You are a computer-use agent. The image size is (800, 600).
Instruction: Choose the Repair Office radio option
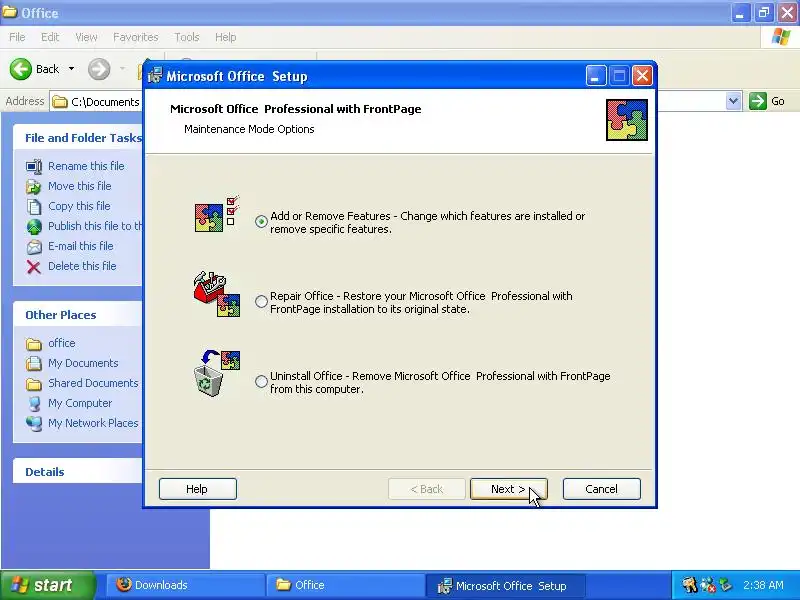coord(261,302)
